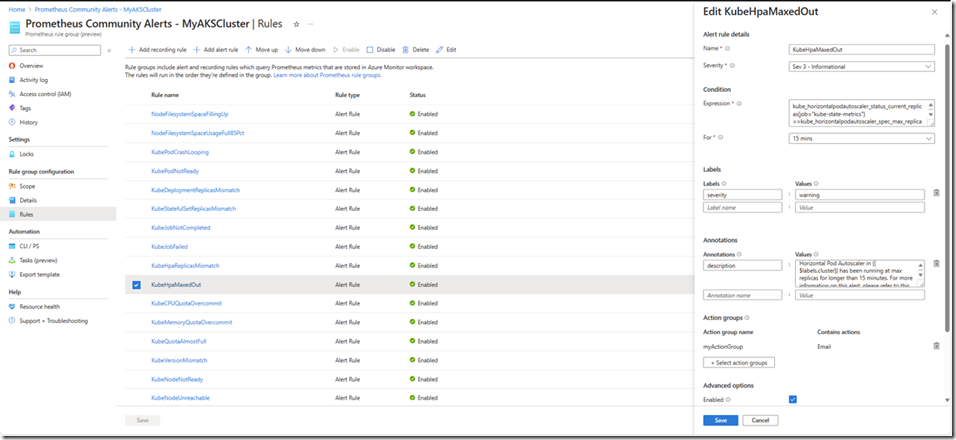Screen dimensions: 956x440
Task: Open Learn more about Prometheus rule groups
Action: point(327,75)
